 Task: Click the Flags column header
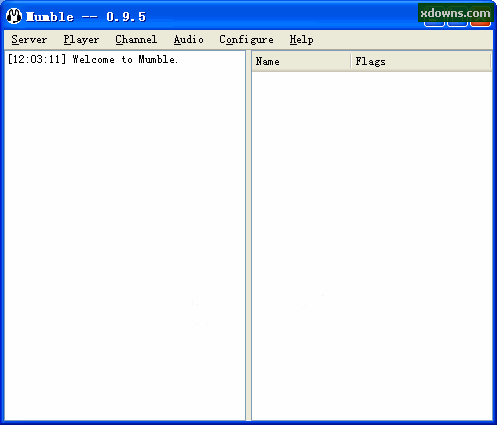point(421,61)
